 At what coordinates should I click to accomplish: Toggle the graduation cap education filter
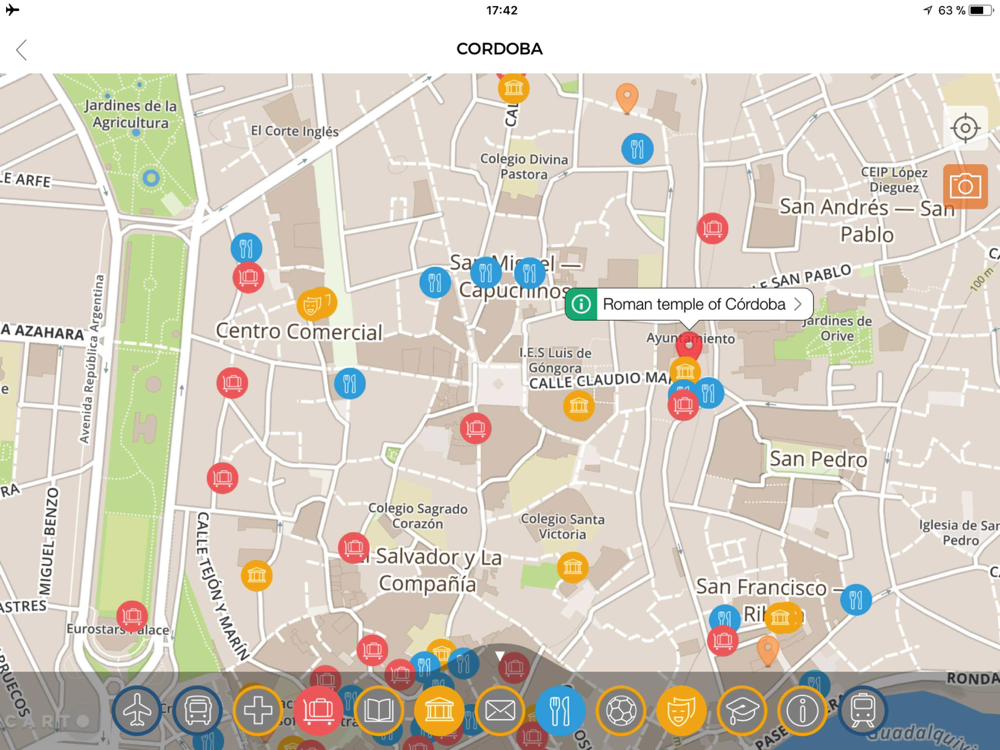742,710
